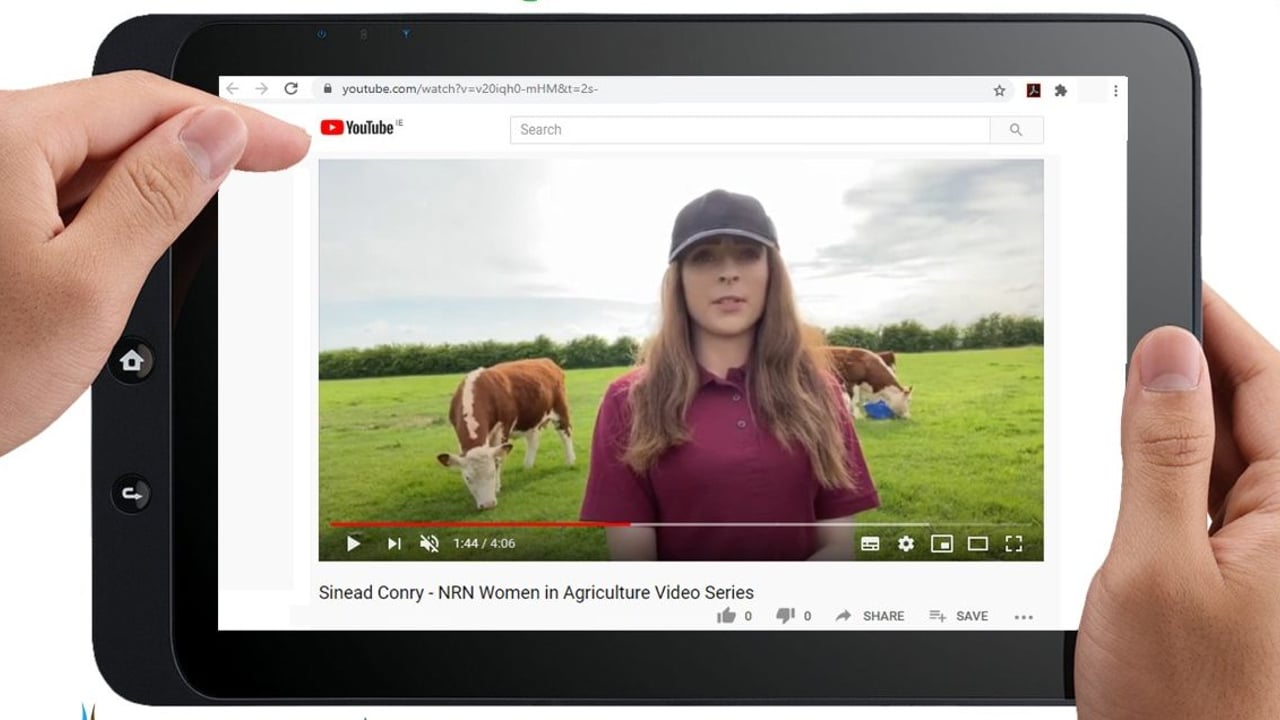Image resolution: width=1280 pixels, height=720 pixels.
Task: Bookmark page with the star icon
Action: (999, 90)
